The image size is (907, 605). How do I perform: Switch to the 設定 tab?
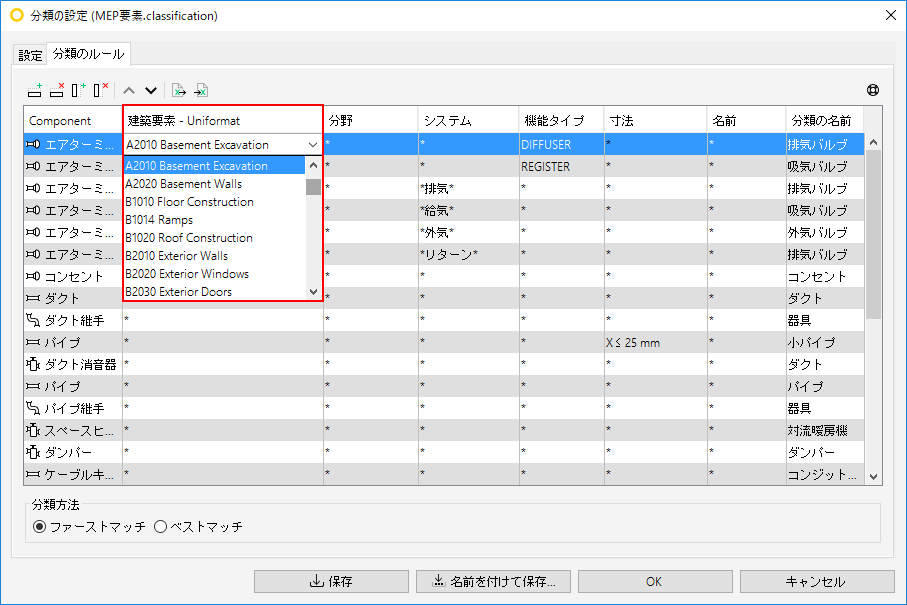point(30,56)
